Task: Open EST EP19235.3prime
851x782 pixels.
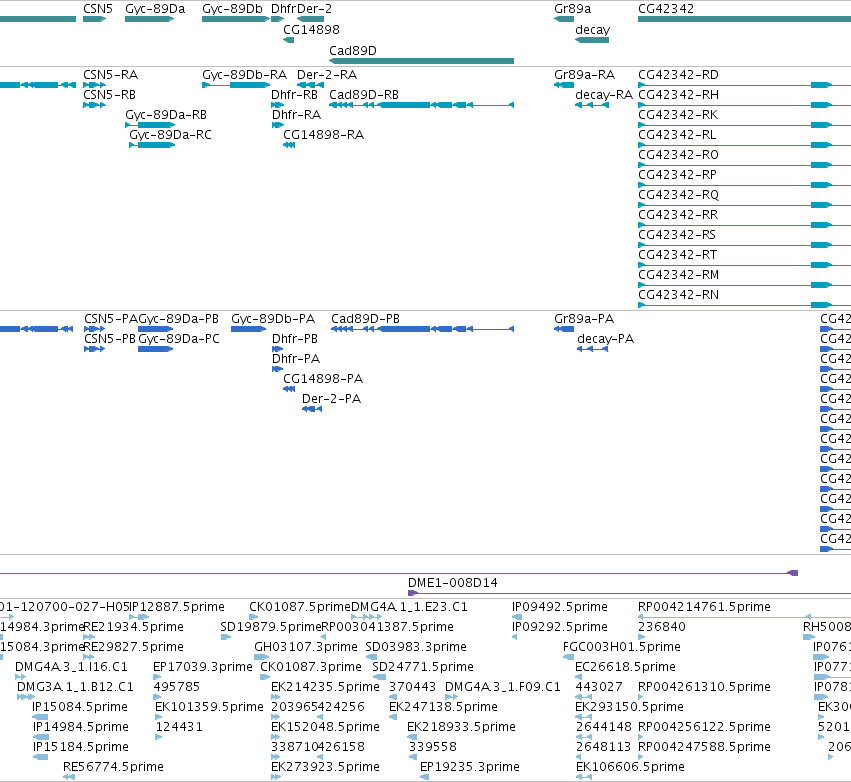Action: [470, 767]
